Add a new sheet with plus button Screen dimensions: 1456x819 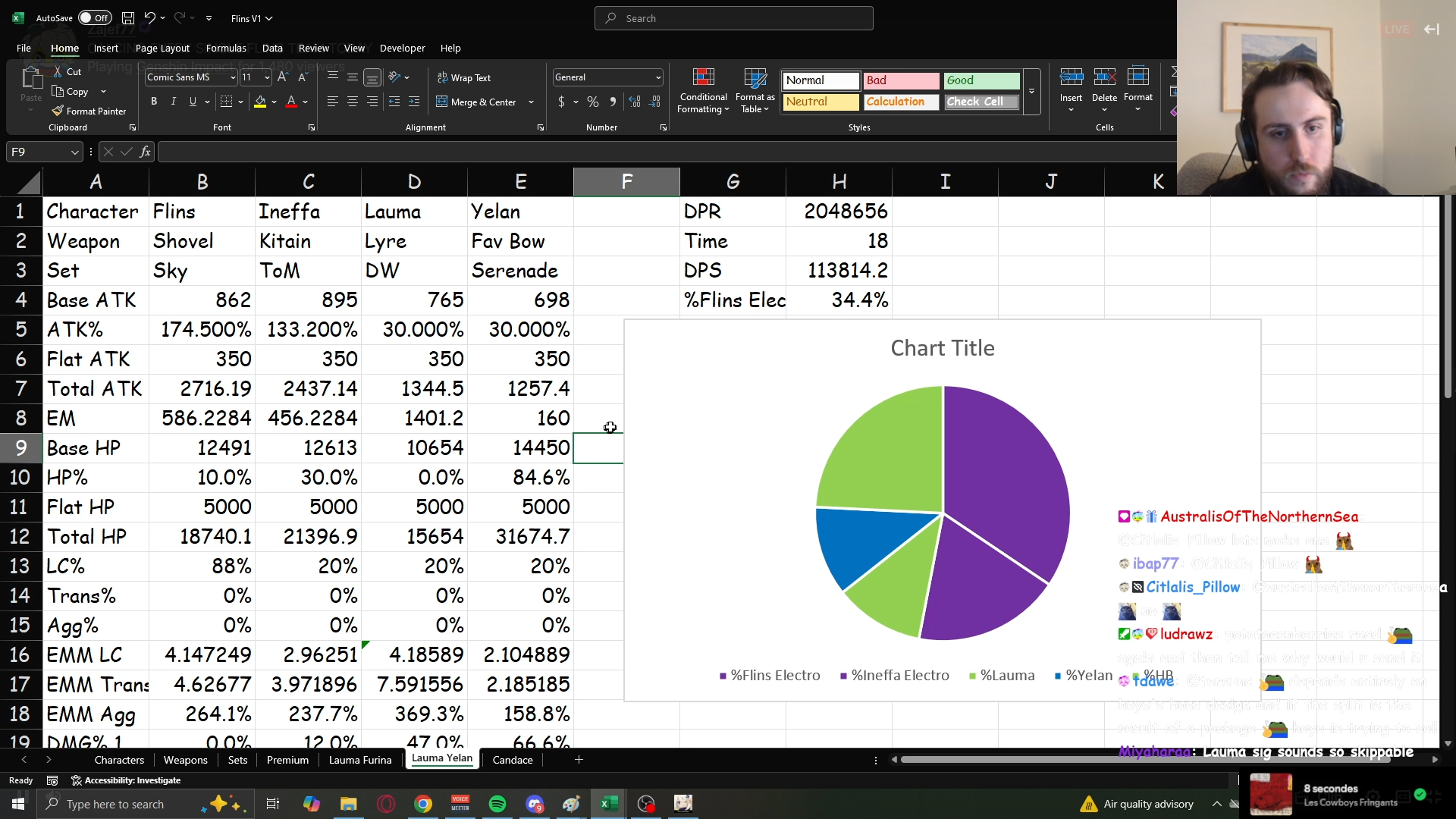coord(579,760)
